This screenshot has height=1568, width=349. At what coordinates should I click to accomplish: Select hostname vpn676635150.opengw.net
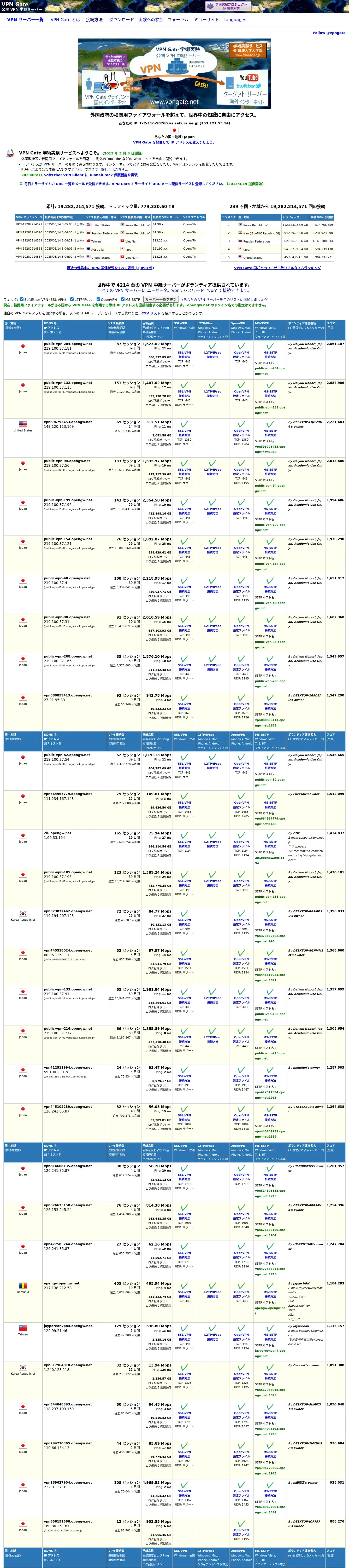(x=68, y=1205)
